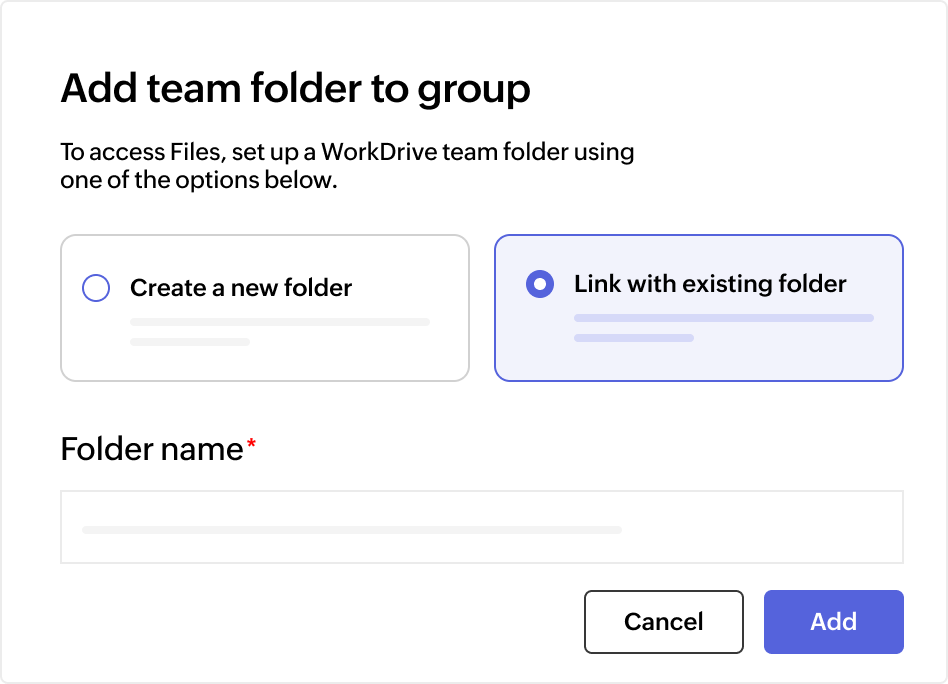Click the Link with existing folder option card
The image size is (948, 684).
tap(699, 307)
